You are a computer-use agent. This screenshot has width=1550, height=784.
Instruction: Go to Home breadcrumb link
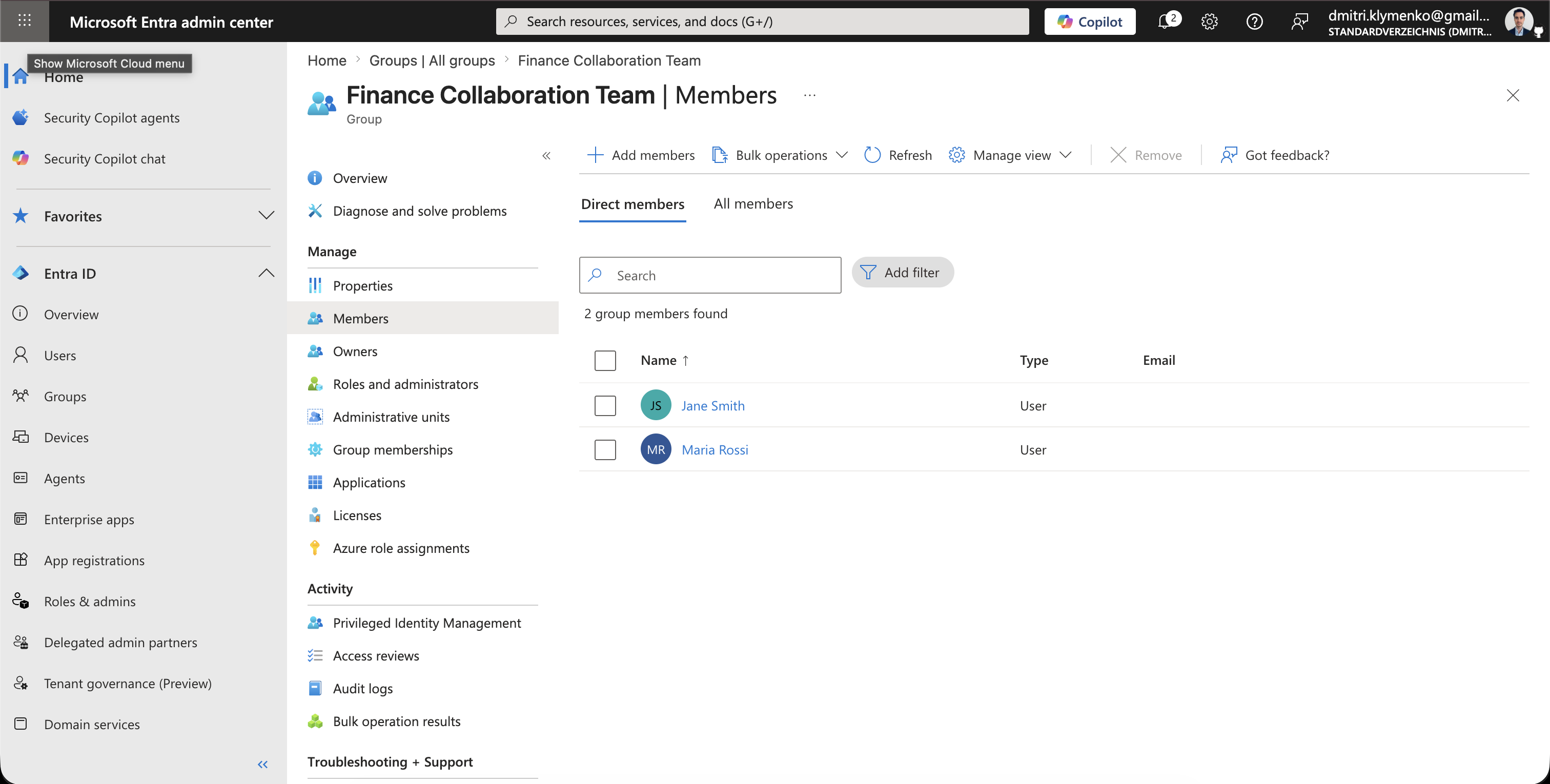tap(327, 61)
